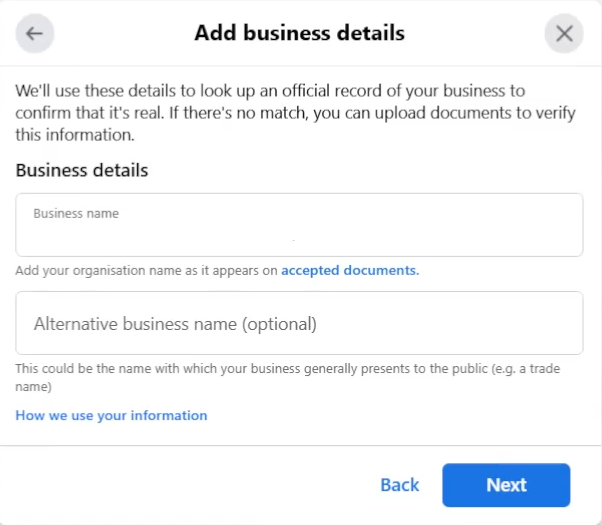Go back using the Back link beside Next
602x525 pixels.
point(399,485)
